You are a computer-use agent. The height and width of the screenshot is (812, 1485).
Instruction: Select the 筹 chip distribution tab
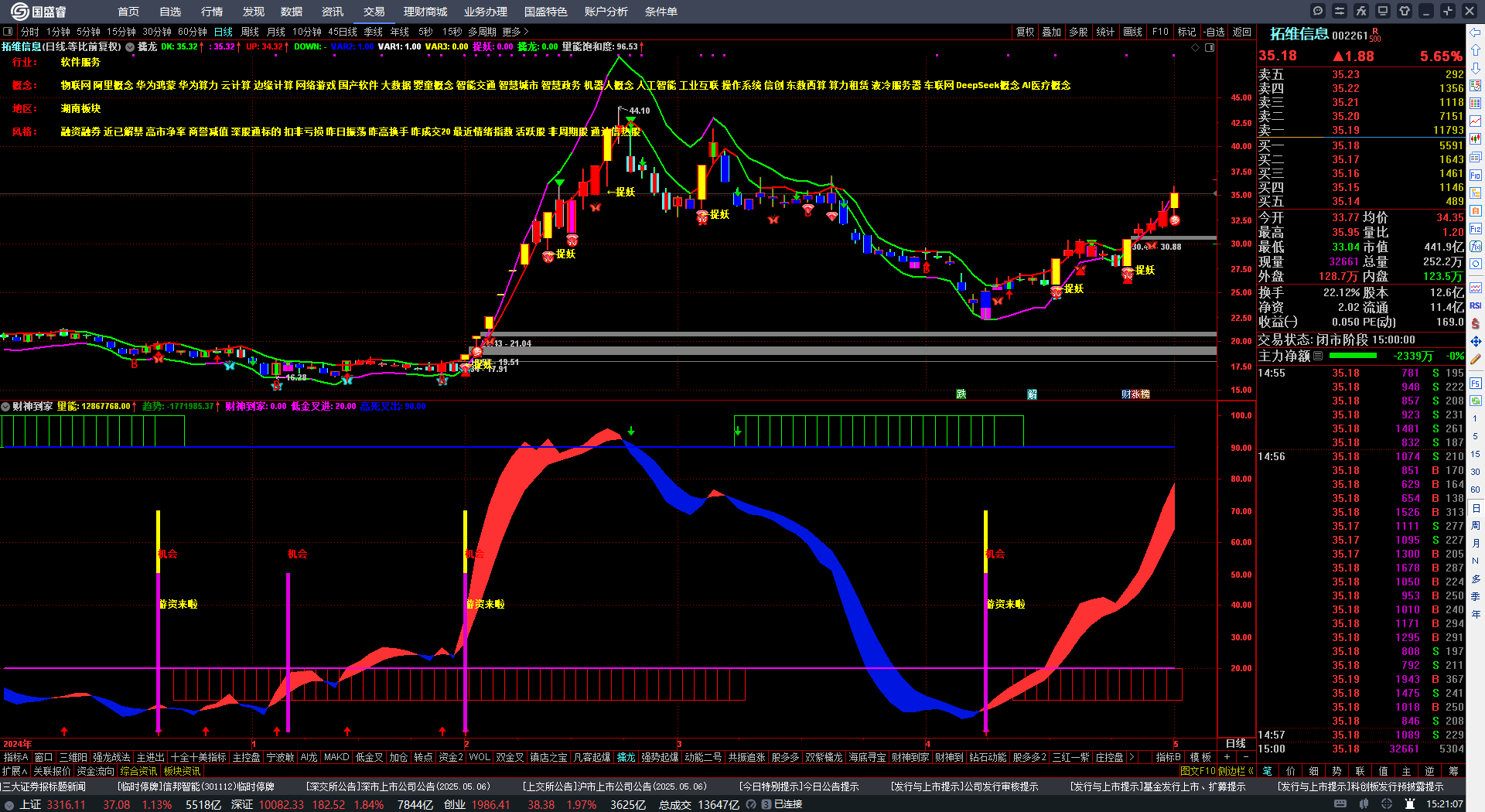[x=1454, y=771]
